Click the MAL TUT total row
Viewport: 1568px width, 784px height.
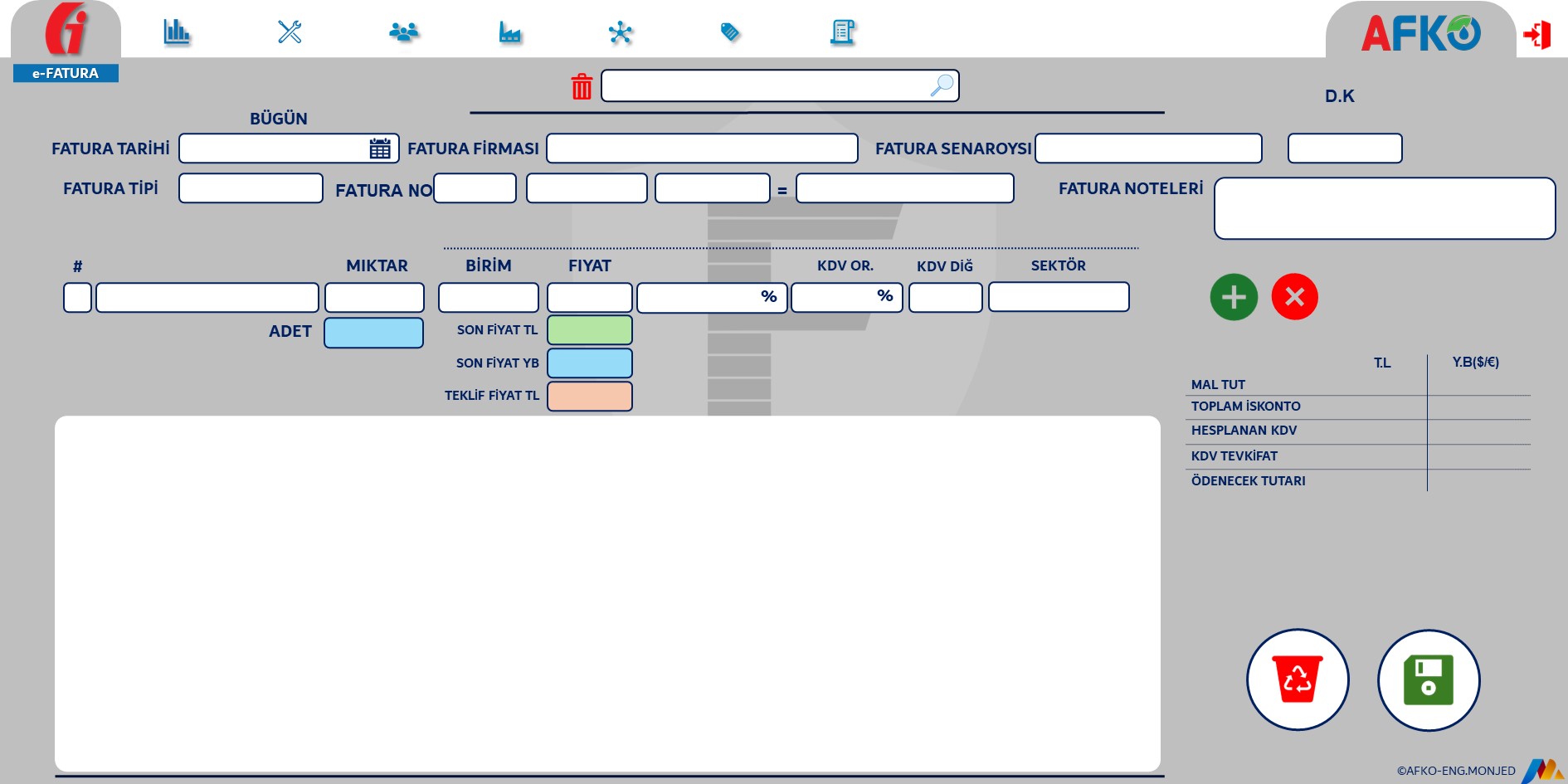[1358, 385]
